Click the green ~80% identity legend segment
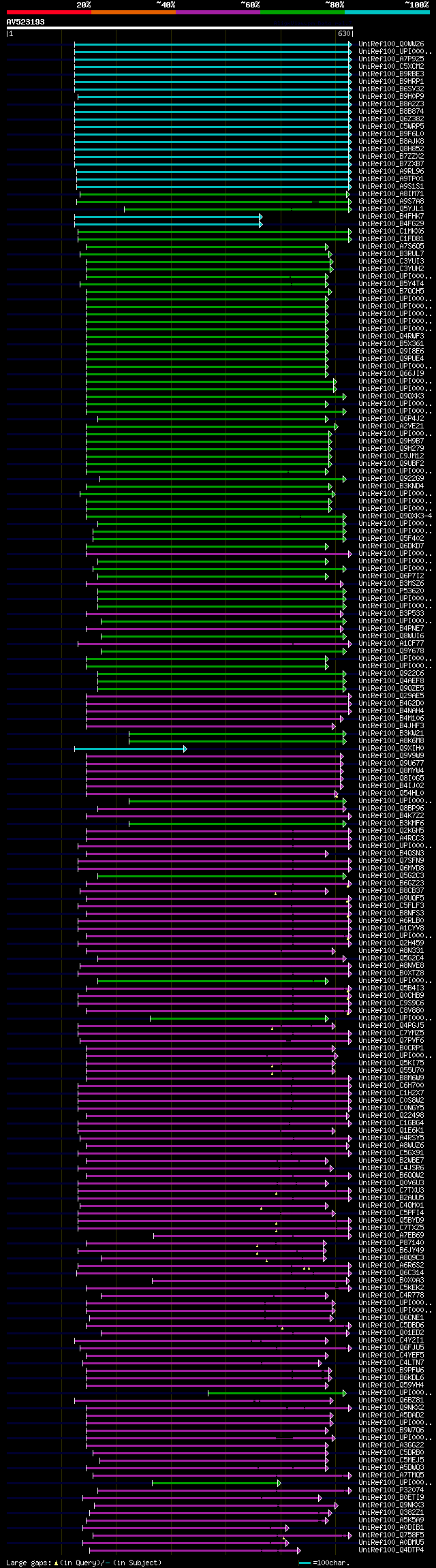The width and height of the screenshot is (436, 1568). 302,12
